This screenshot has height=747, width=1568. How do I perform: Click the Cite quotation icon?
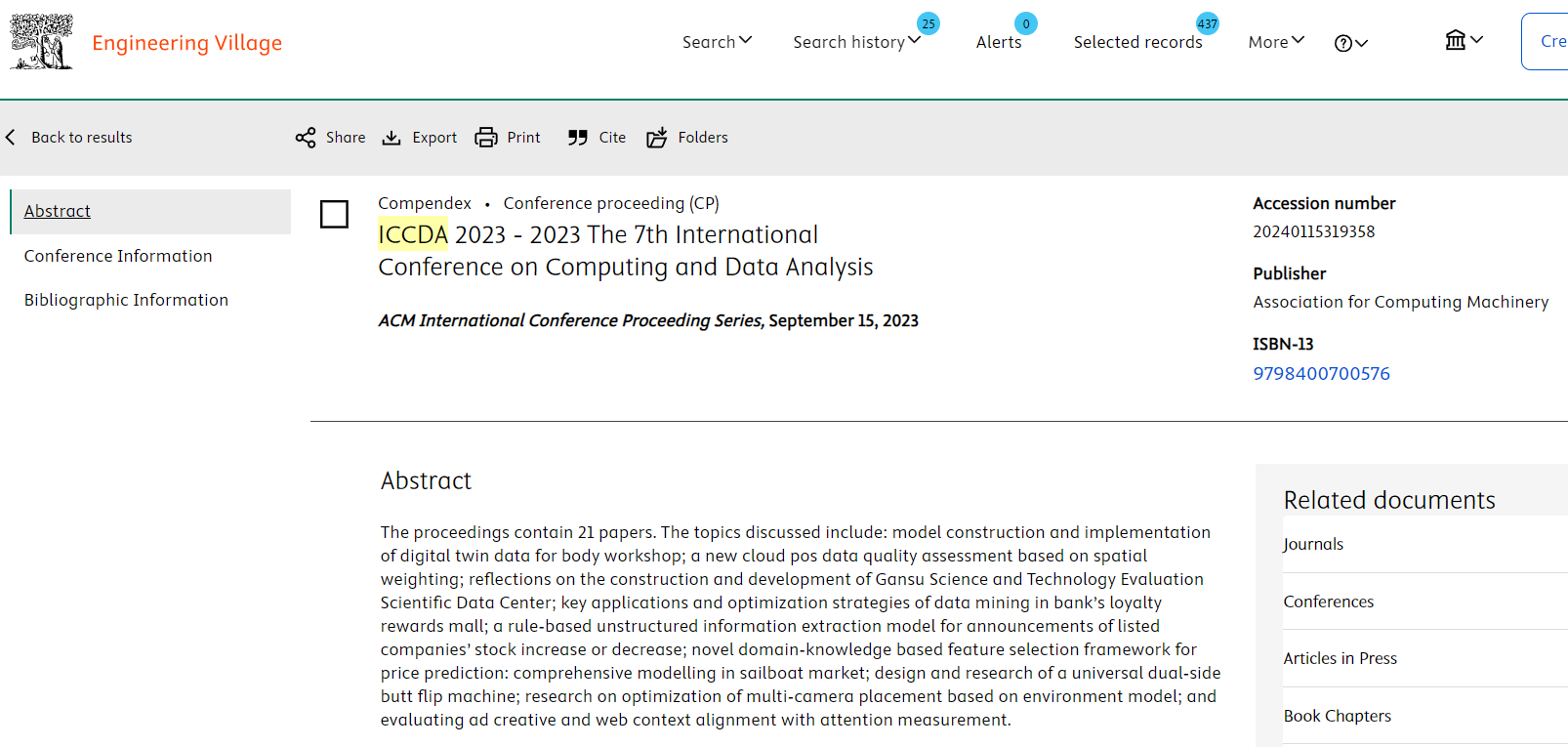(x=578, y=138)
